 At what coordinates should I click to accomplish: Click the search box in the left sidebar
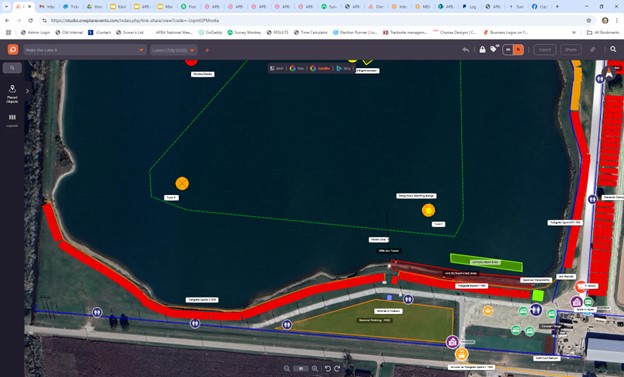(x=12, y=68)
